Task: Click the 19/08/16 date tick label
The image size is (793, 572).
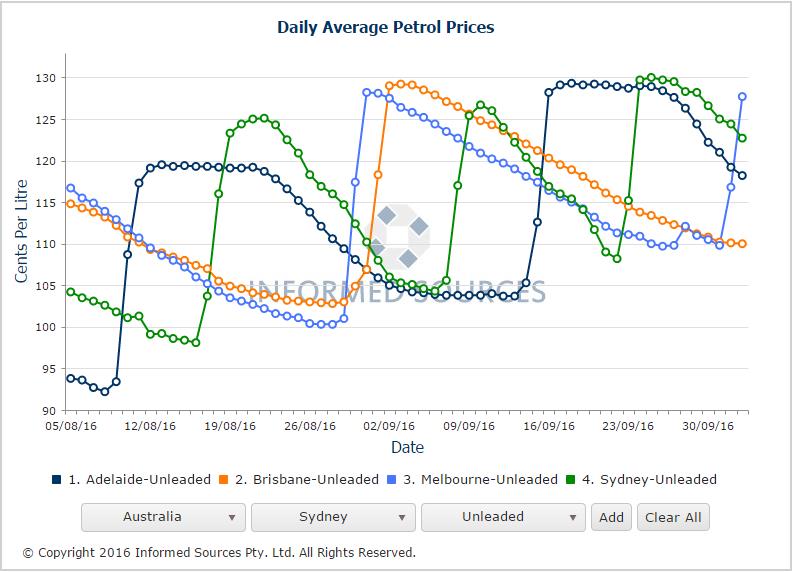Action: click(x=230, y=426)
